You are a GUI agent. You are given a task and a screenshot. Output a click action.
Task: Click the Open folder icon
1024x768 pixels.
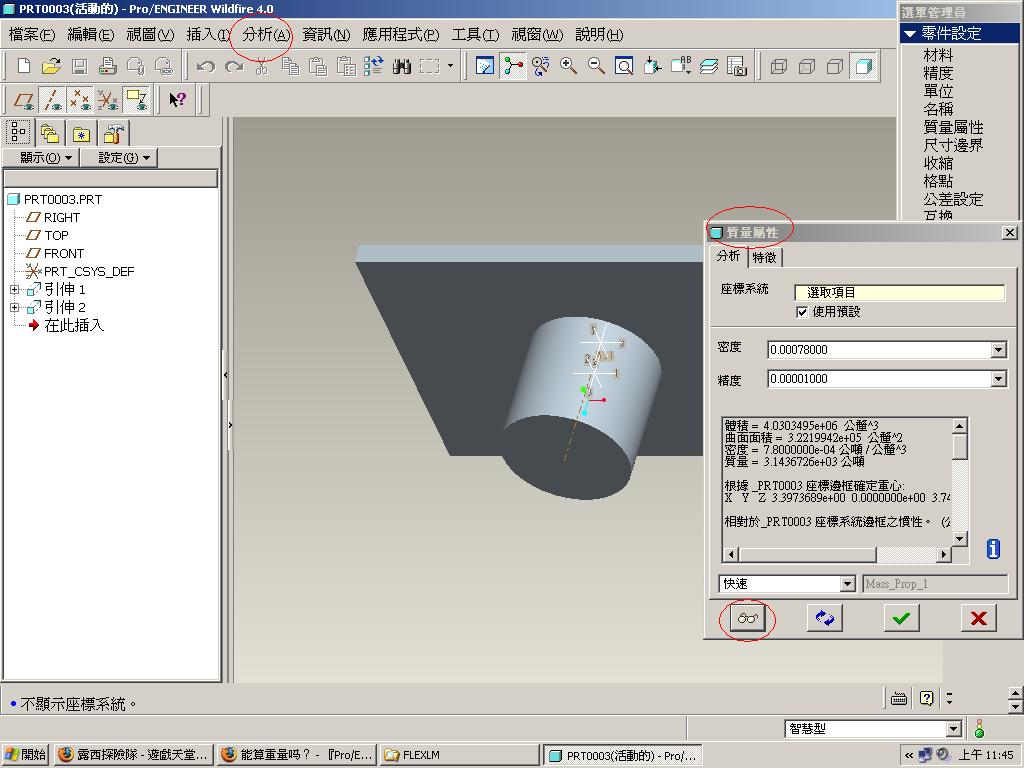point(52,66)
